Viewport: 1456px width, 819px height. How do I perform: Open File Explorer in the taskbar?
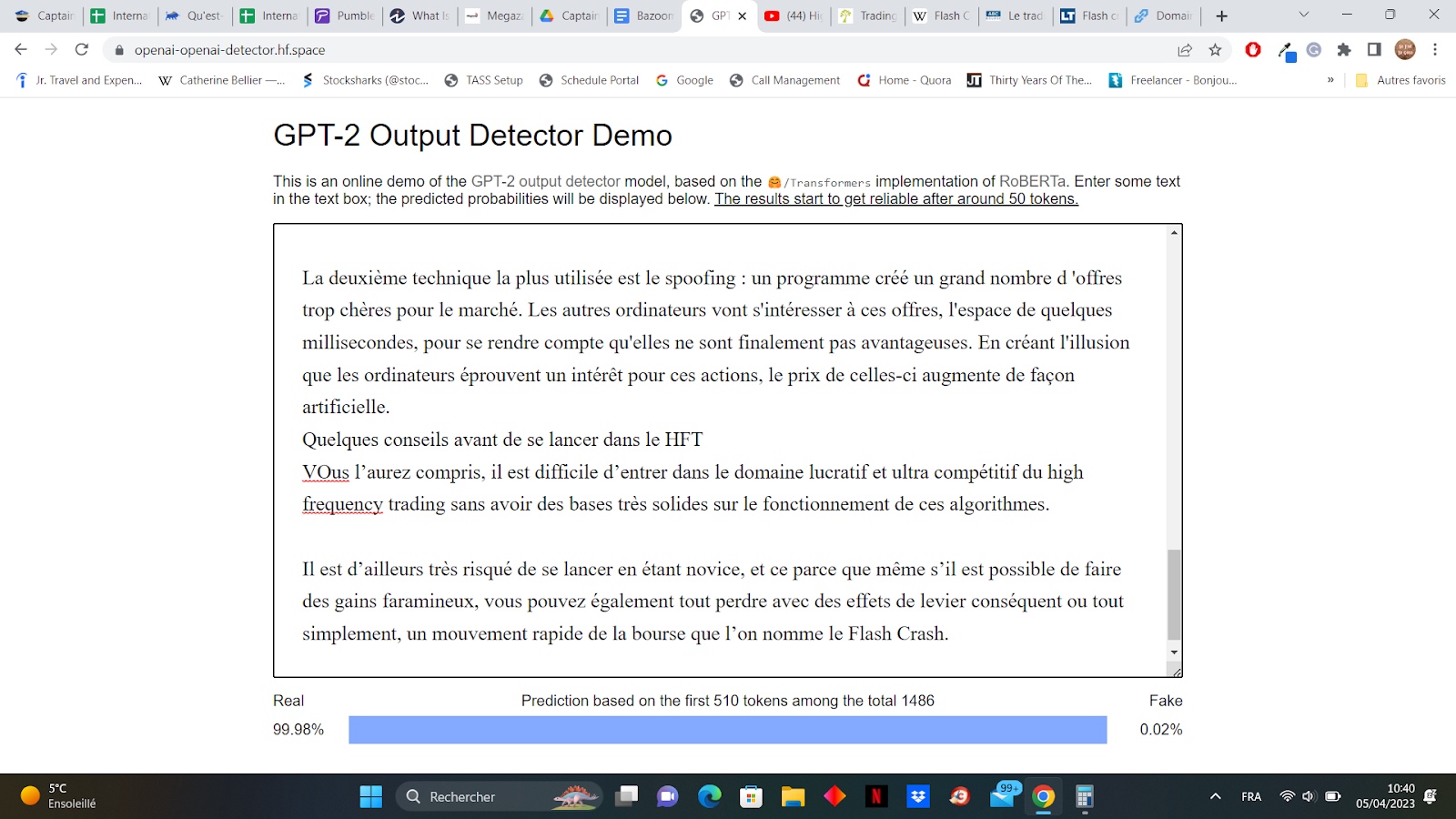click(793, 797)
